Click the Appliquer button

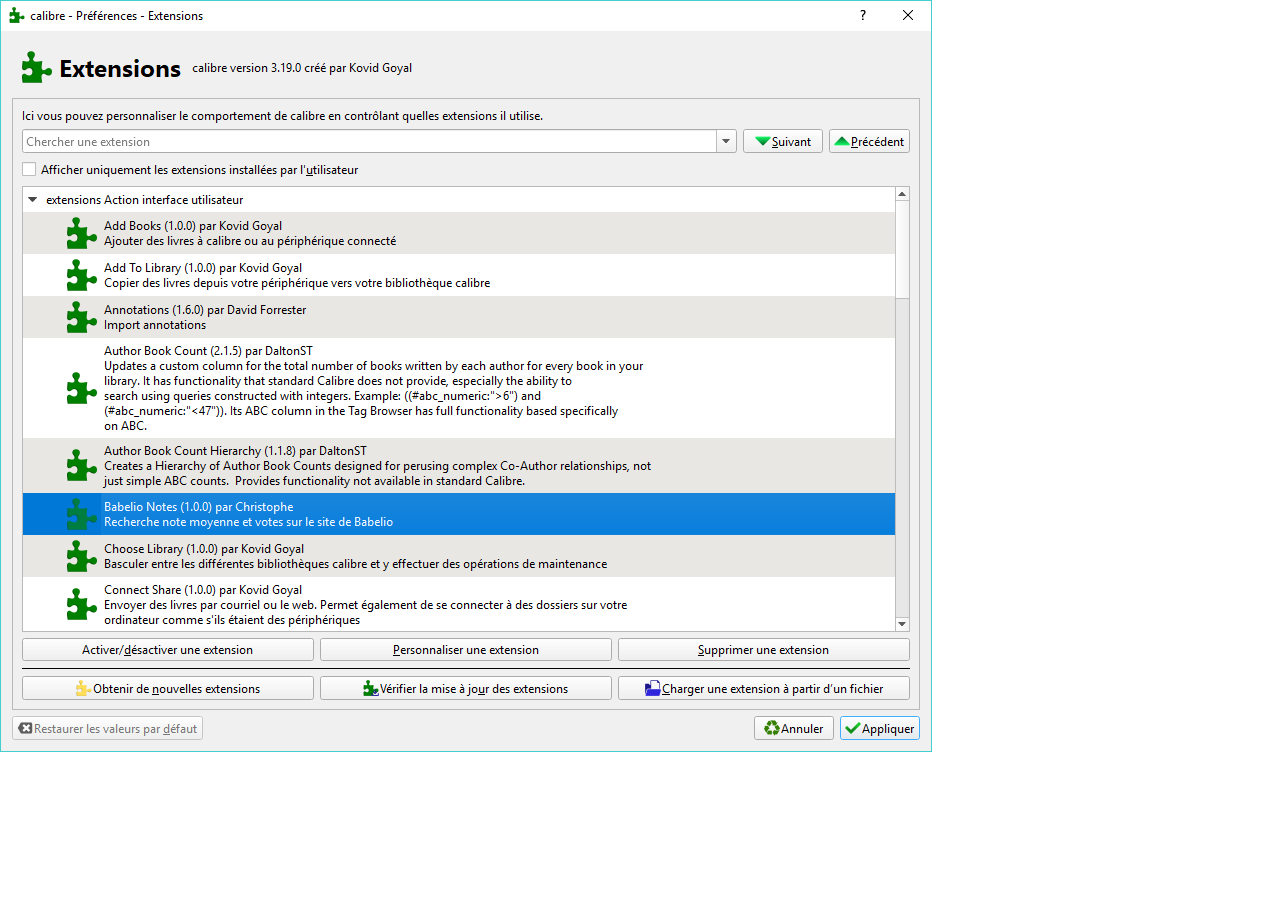(880, 728)
